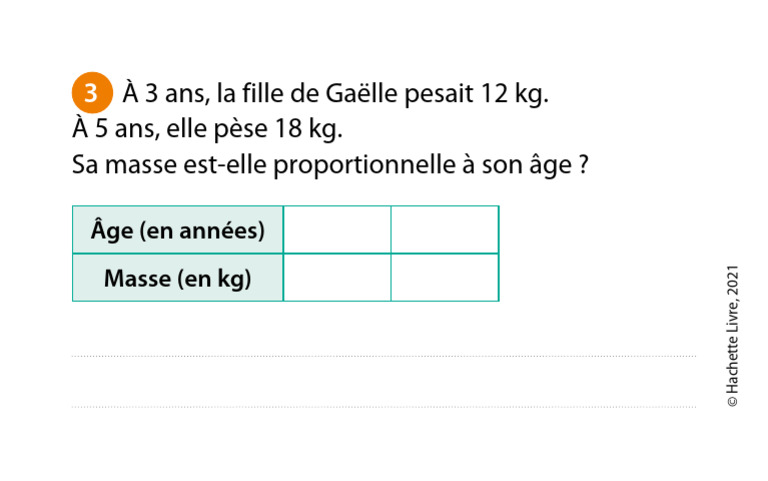Click the orange number 3 exercise badge
Image resolution: width=768 pixels, height=481 pixels.
[x=91, y=94]
